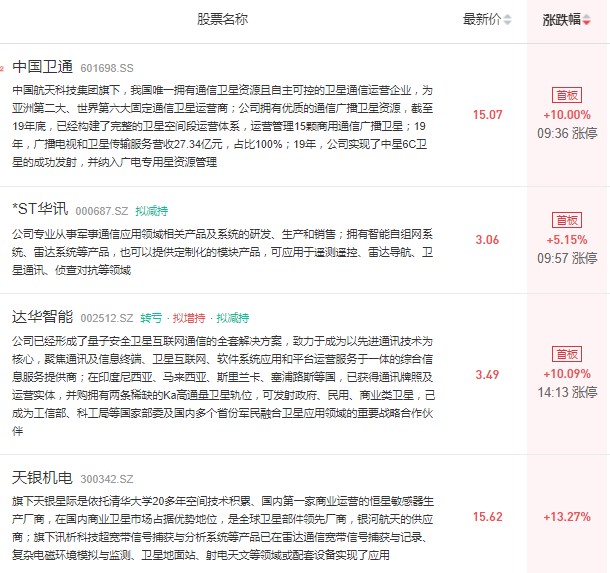Click the 拟增持 tag for 达华智能
This screenshot has height=573, width=610.
point(189,318)
